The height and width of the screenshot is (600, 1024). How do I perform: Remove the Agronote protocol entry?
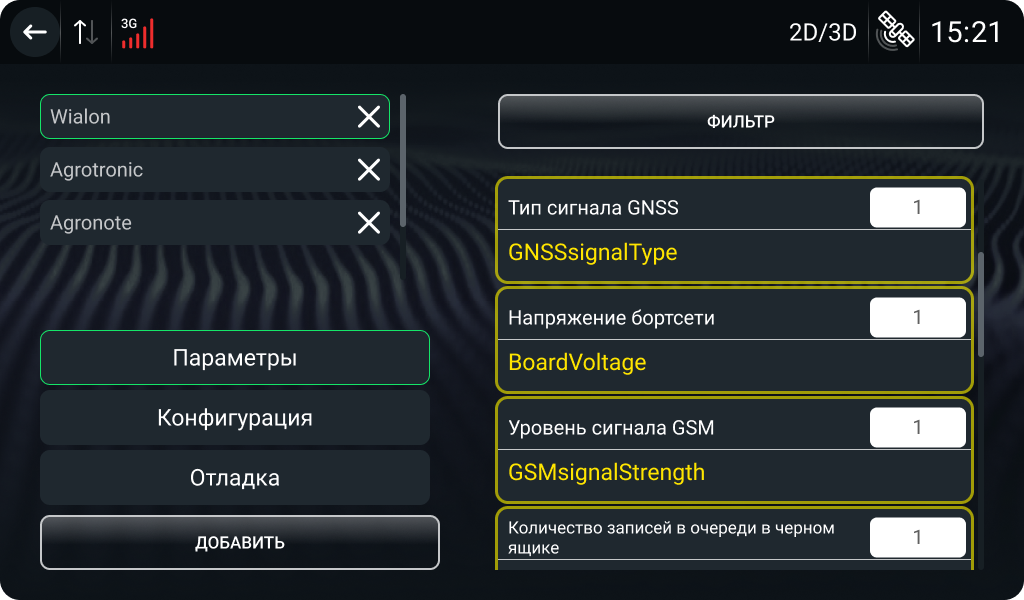pyautogui.click(x=371, y=222)
